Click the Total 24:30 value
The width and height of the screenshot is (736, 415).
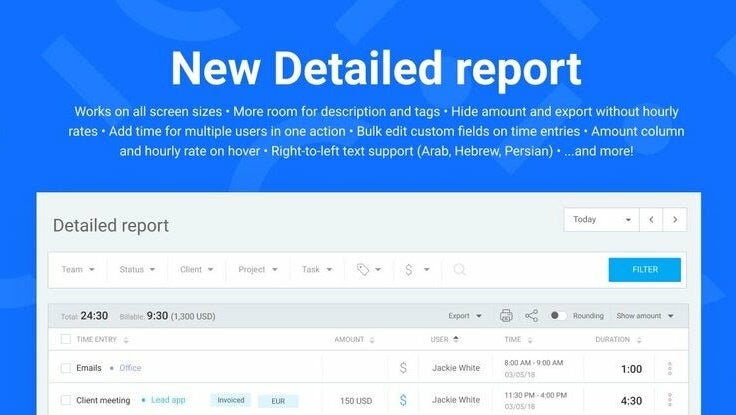point(94,315)
